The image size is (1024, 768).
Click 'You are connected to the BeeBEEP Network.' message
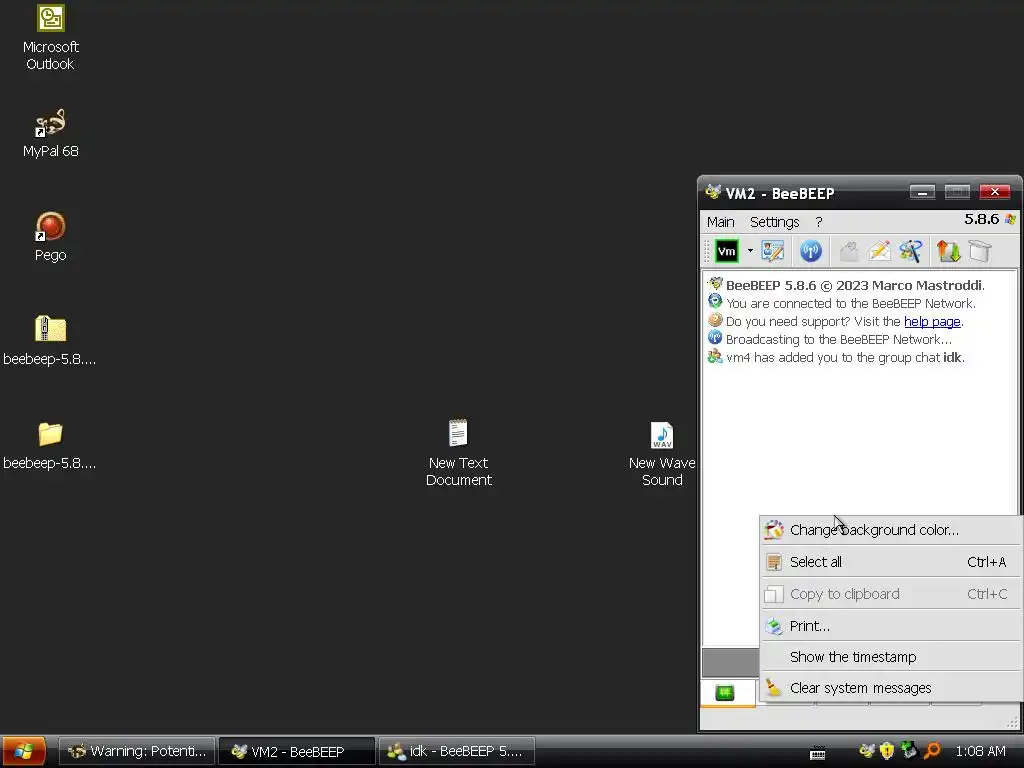(x=851, y=303)
